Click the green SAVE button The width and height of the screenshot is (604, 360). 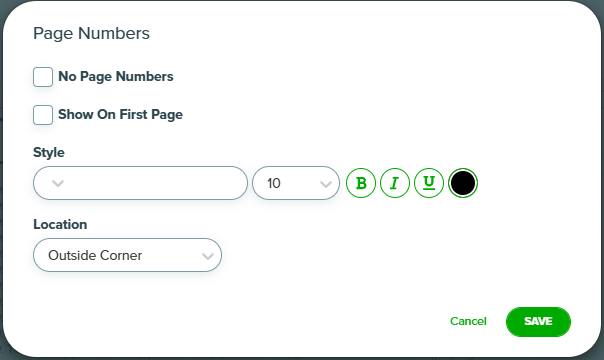538,321
